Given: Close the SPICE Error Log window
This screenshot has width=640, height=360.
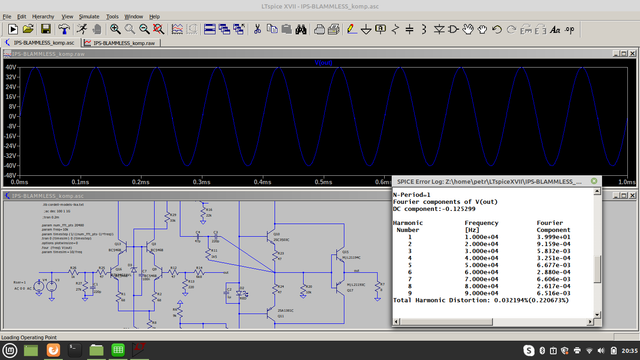Looking at the screenshot, I should point(594,181).
